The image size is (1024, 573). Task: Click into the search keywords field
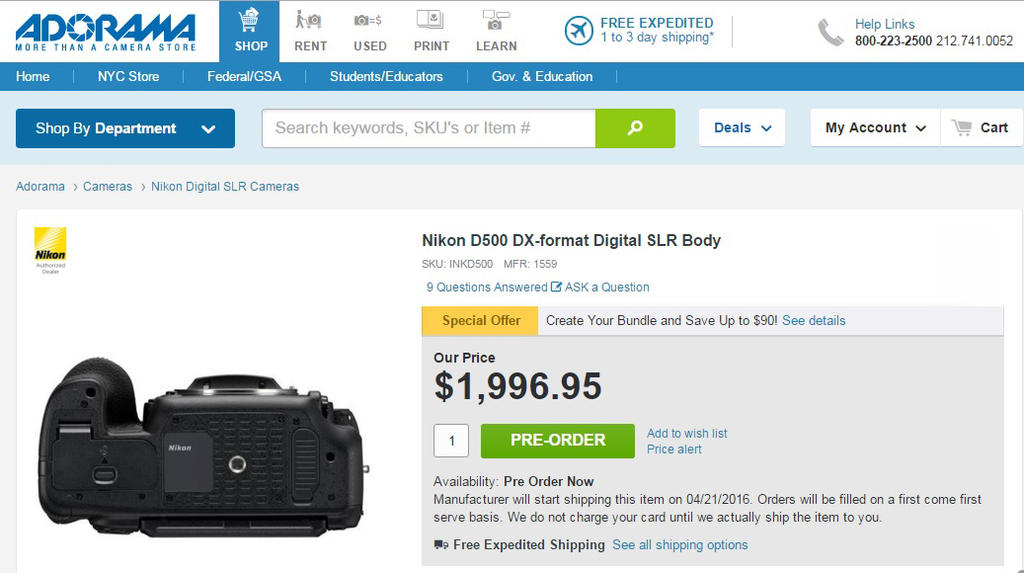tap(428, 128)
